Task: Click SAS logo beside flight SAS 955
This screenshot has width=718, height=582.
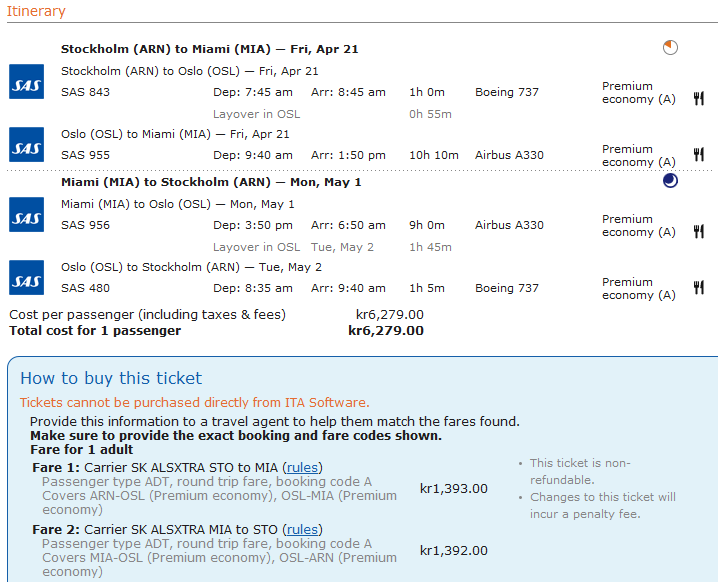Action: pos(26,145)
